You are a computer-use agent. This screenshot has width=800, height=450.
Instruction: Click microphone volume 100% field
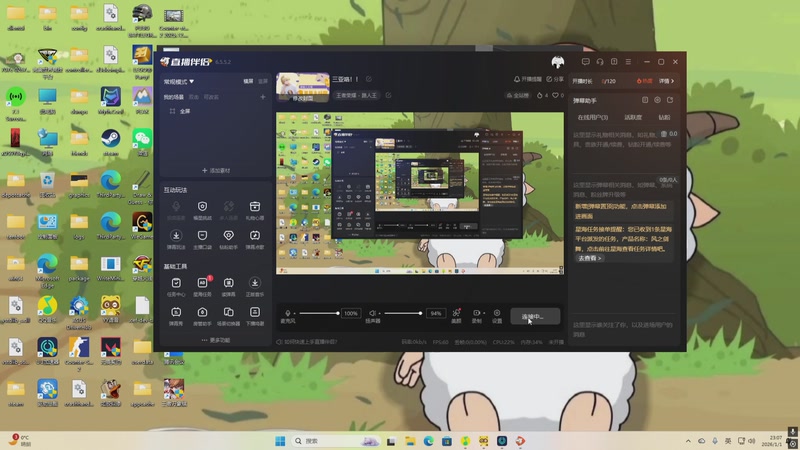[x=351, y=313]
